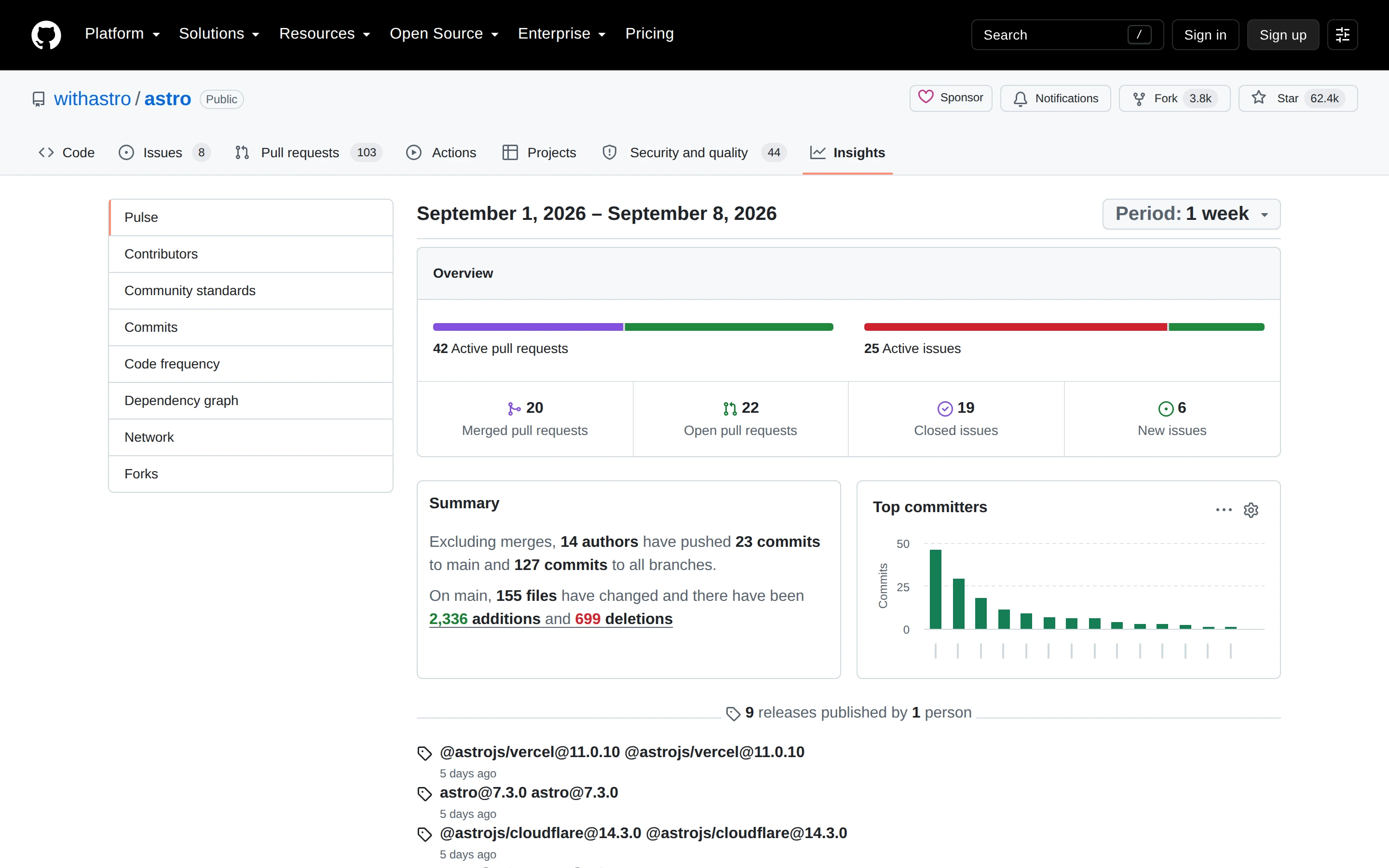Click green open pull requests bar
The image size is (1389, 868).
[x=729, y=327]
